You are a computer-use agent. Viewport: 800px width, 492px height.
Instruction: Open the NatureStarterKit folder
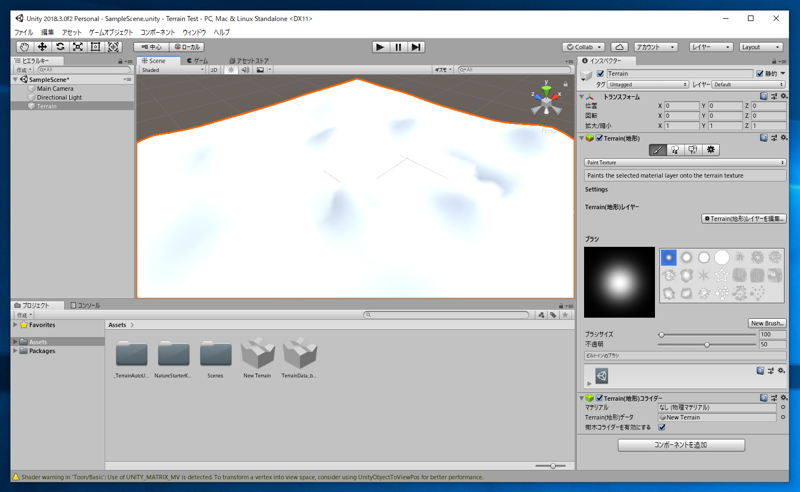click(x=173, y=357)
